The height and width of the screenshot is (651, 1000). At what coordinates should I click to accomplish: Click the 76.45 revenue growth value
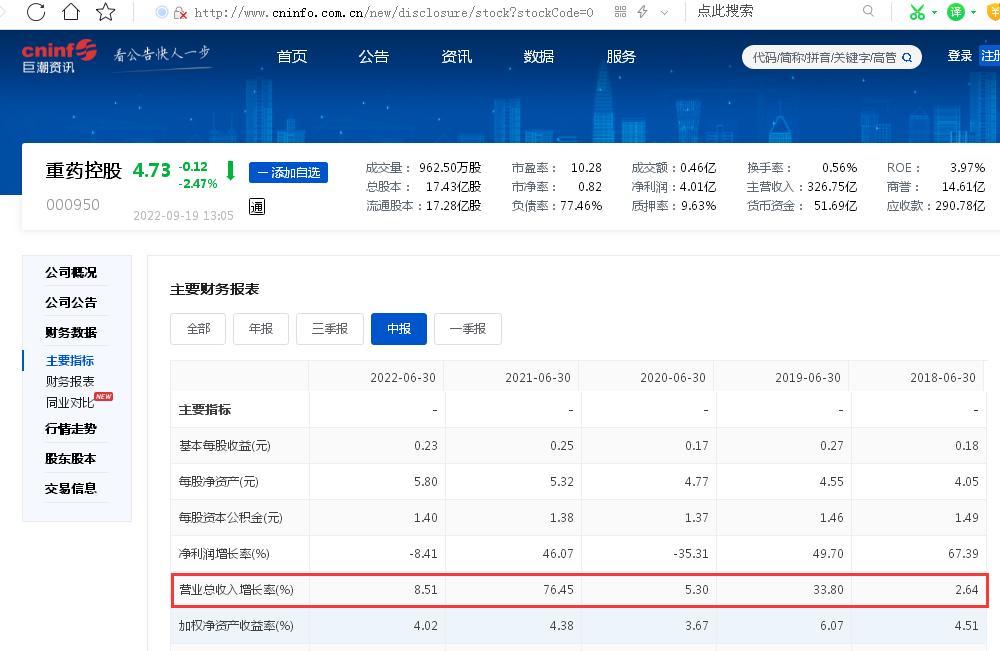[558, 590]
